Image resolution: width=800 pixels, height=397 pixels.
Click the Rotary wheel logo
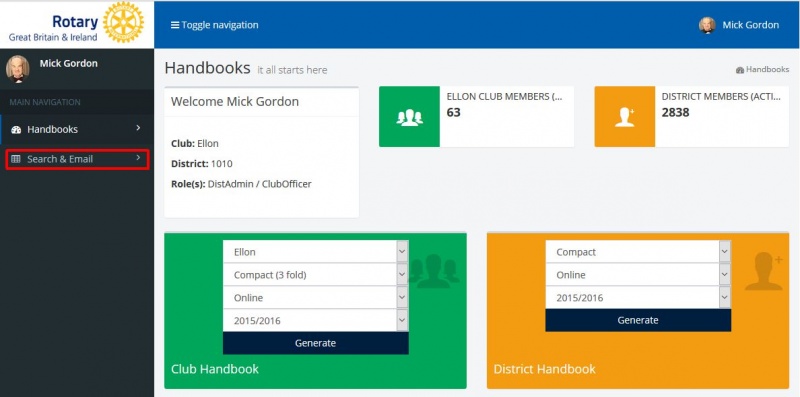point(123,22)
